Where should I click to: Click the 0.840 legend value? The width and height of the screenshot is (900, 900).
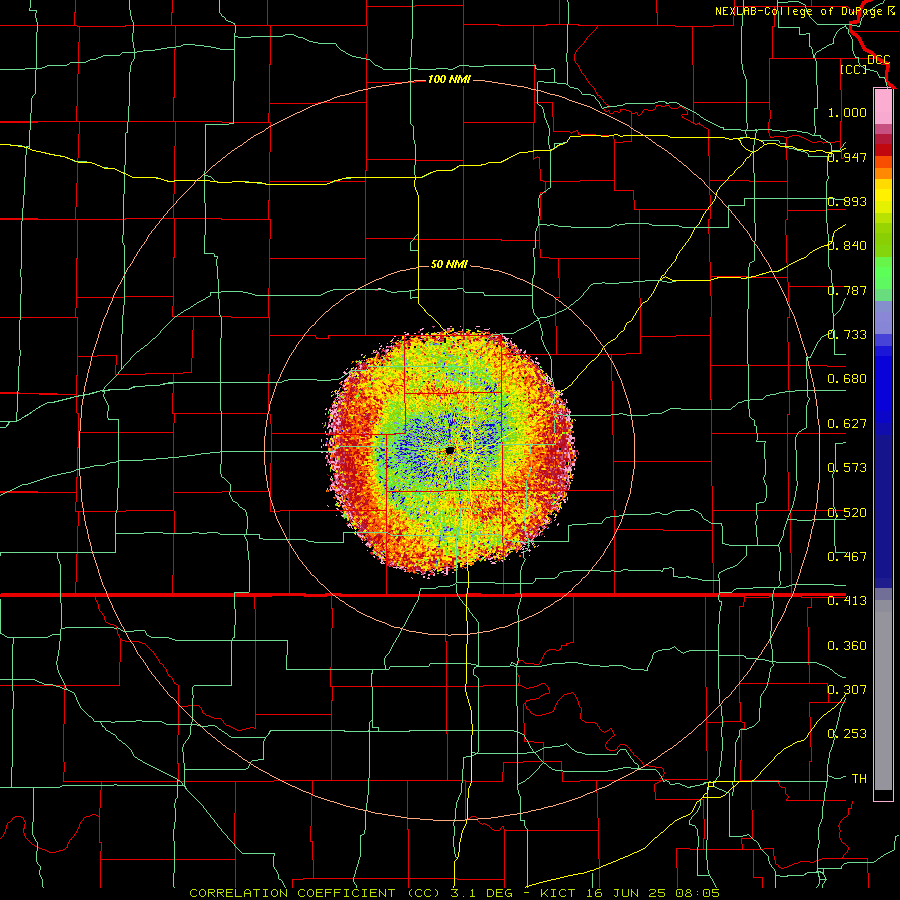pos(847,246)
